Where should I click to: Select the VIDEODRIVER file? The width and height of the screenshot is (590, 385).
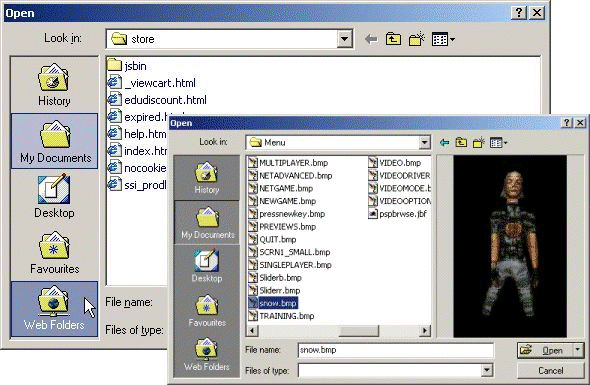399,176
